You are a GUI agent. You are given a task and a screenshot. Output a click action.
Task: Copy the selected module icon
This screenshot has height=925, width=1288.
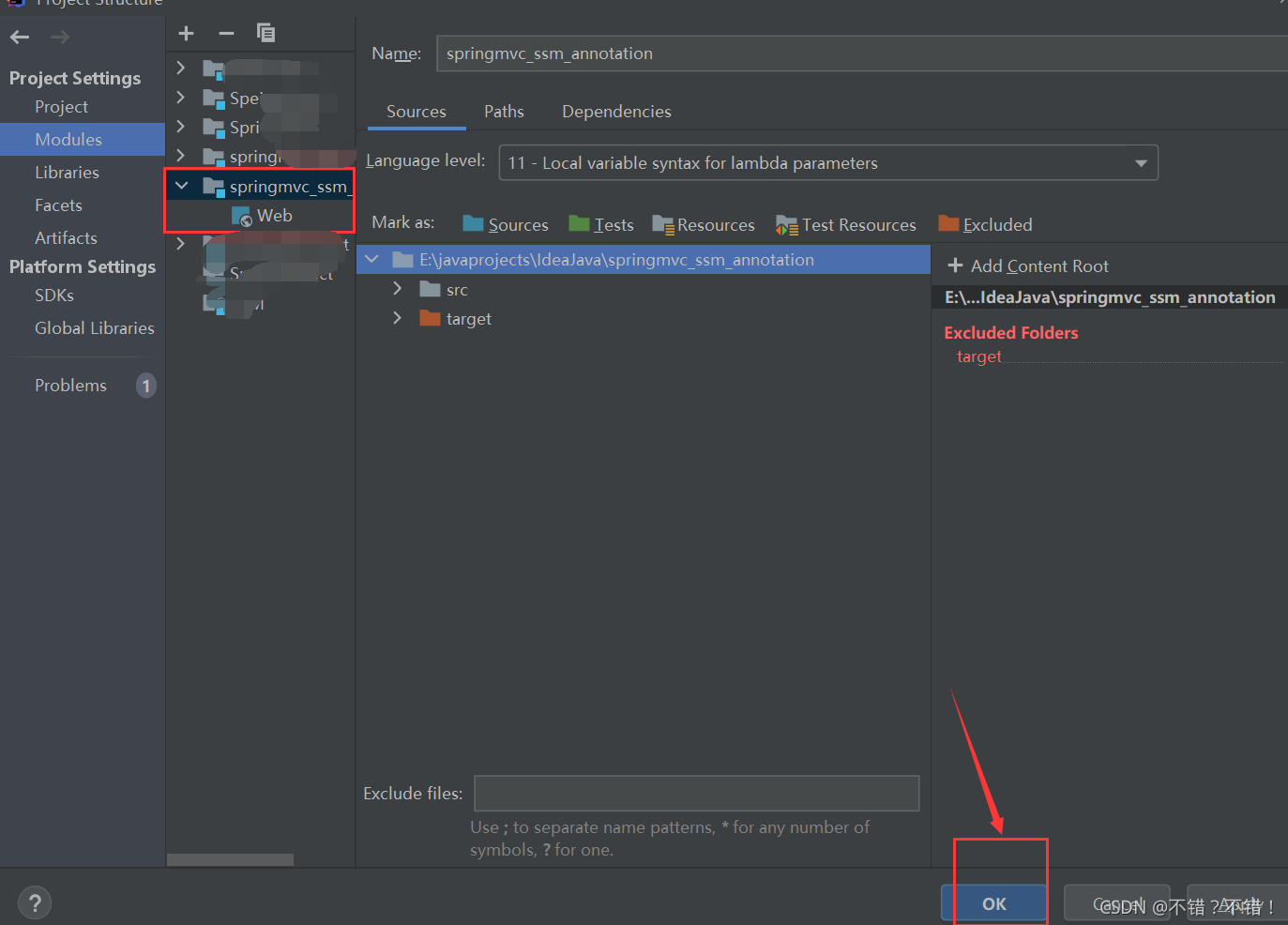[x=266, y=34]
